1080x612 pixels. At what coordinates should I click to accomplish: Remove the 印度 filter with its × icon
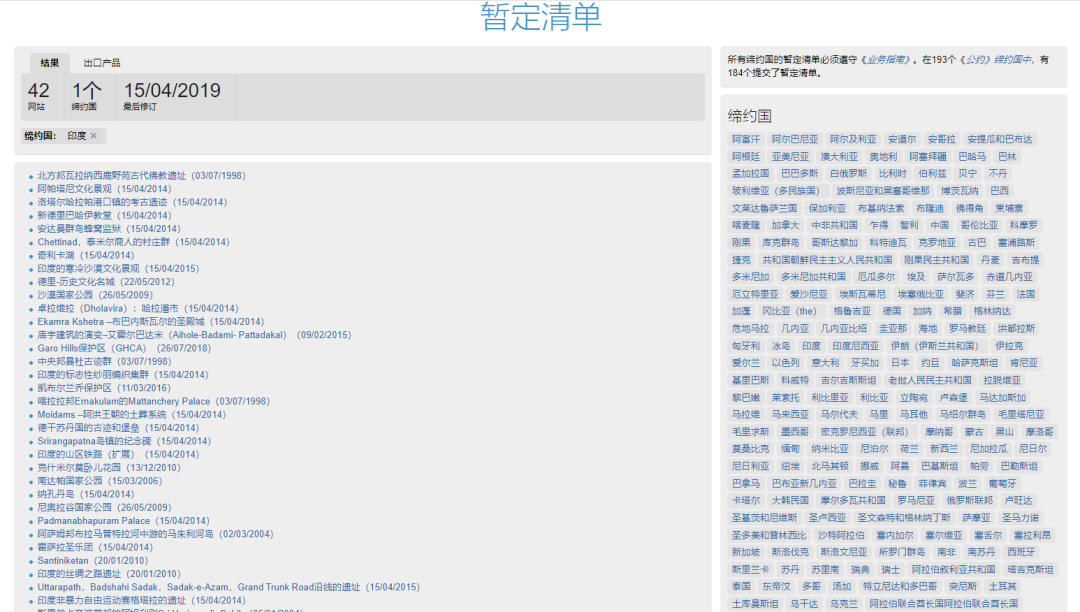click(x=94, y=136)
